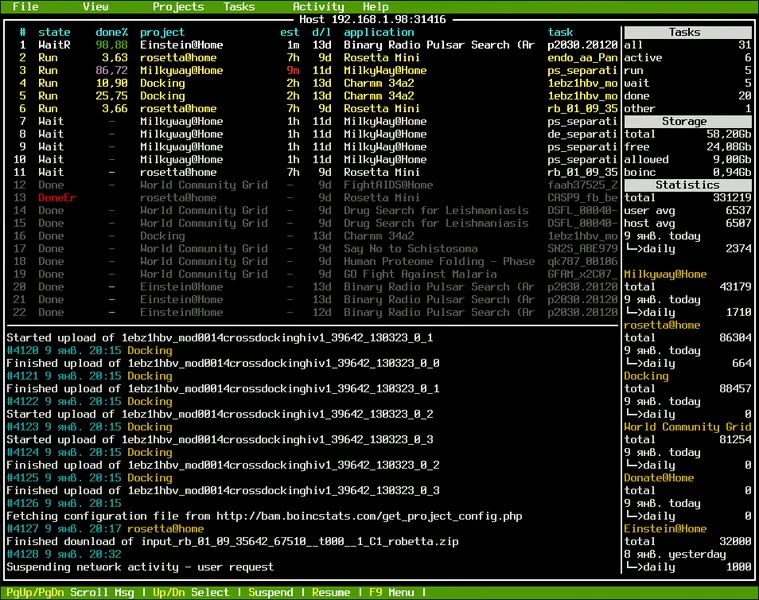
Task: Select row 19 GO Fight Against Malaria
Action: click(312, 274)
